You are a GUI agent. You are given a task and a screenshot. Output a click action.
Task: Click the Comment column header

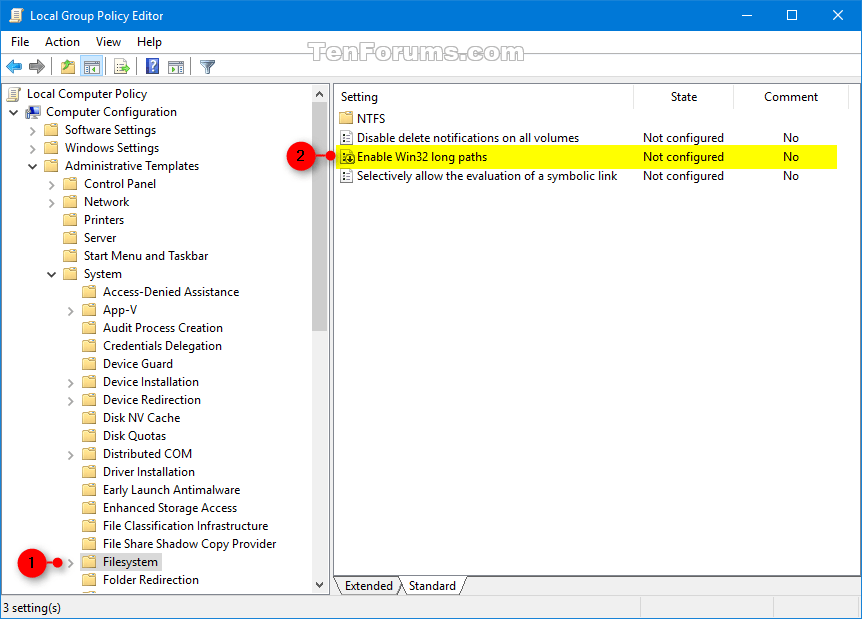pos(790,97)
